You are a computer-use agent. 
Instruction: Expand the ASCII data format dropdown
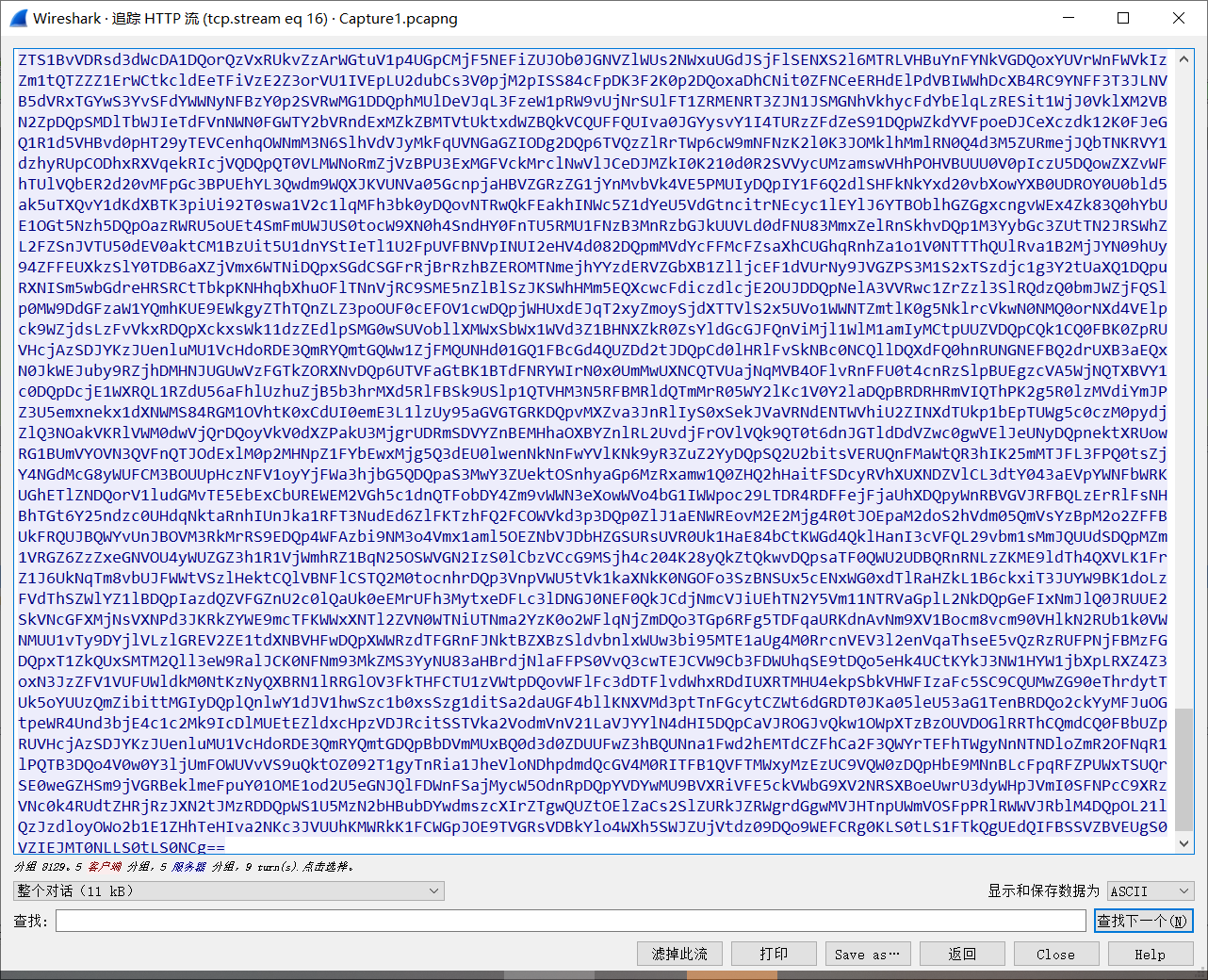pyautogui.click(x=1150, y=890)
